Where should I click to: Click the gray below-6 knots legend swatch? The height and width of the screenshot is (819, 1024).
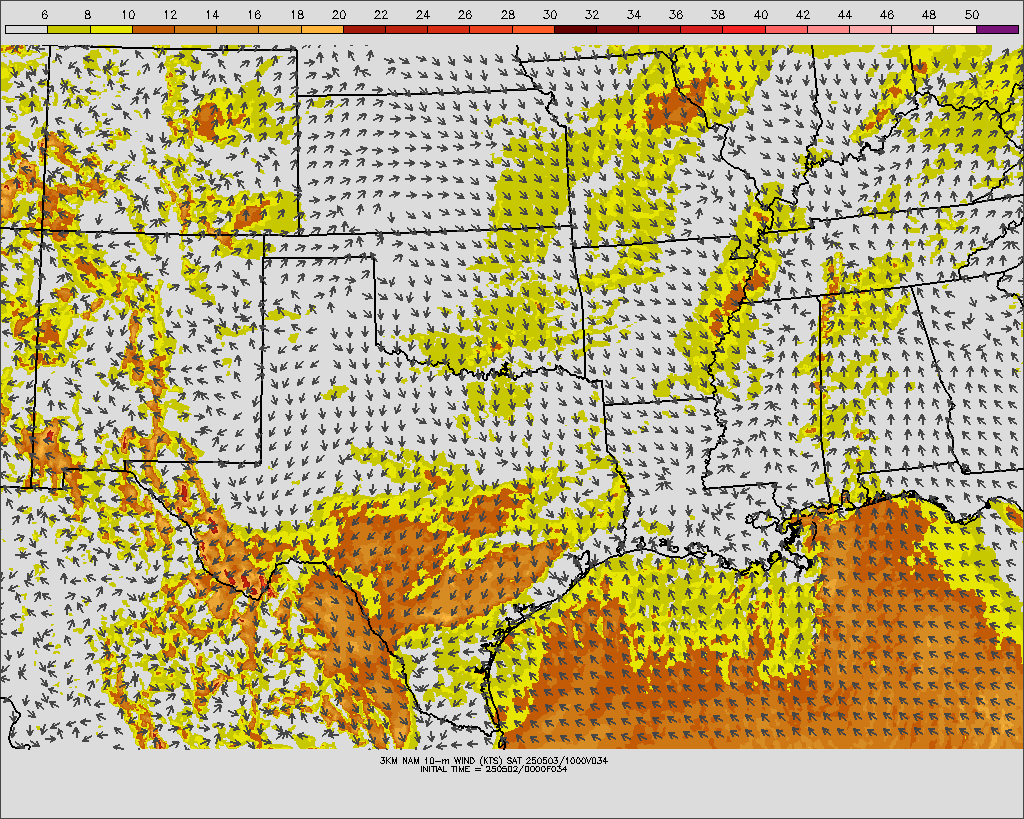(27, 29)
